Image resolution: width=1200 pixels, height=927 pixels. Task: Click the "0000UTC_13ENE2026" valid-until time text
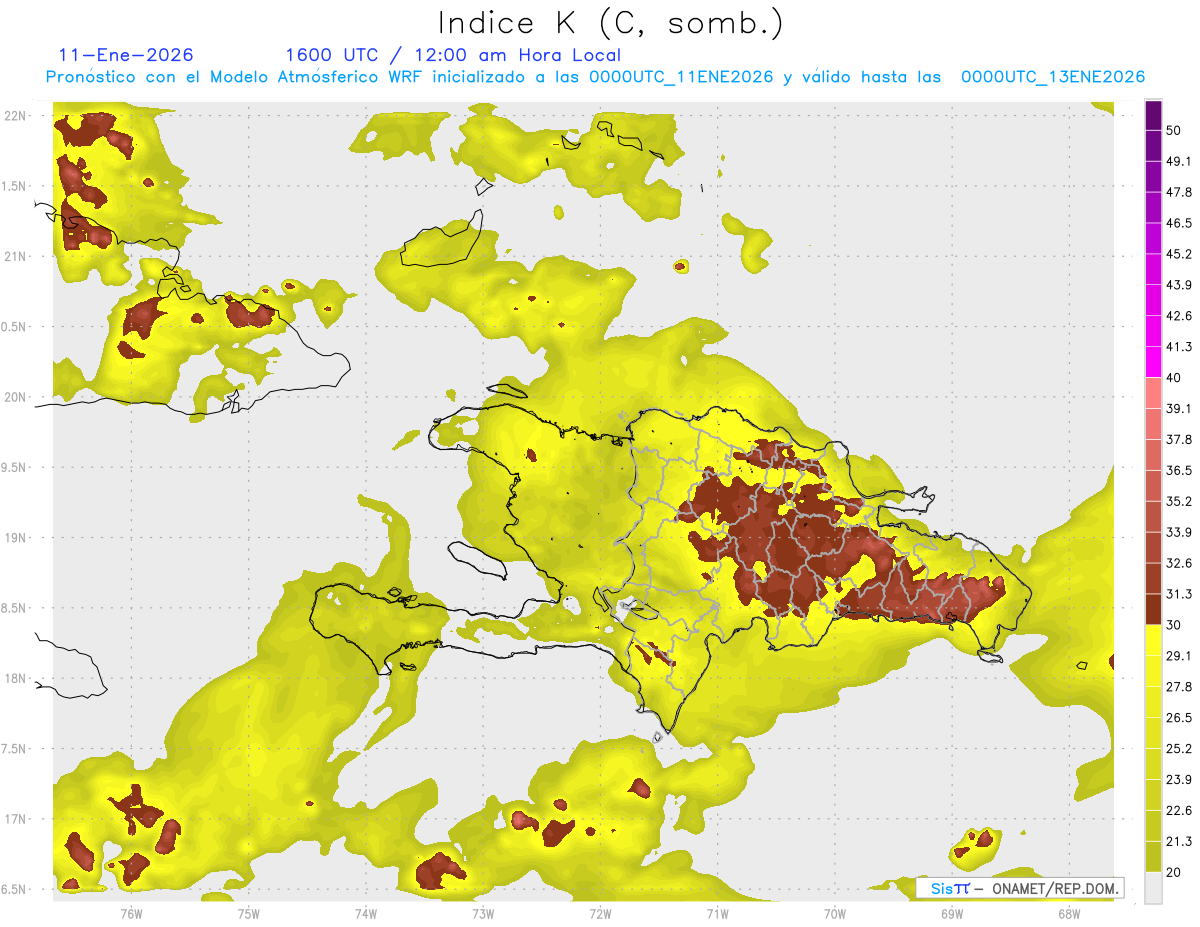[x=1052, y=77]
